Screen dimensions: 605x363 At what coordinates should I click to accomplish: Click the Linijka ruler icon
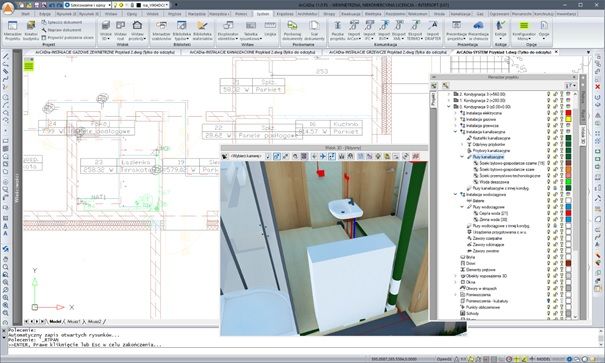click(270, 29)
